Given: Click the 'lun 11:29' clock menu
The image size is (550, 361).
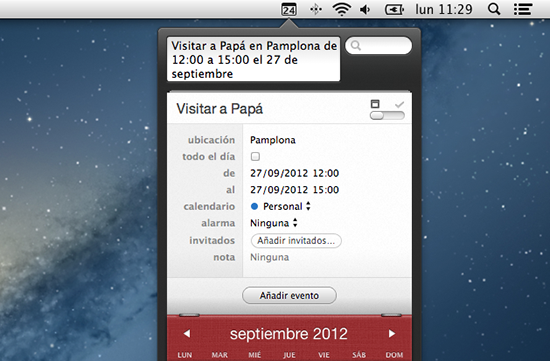Looking at the screenshot, I should point(444,9).
